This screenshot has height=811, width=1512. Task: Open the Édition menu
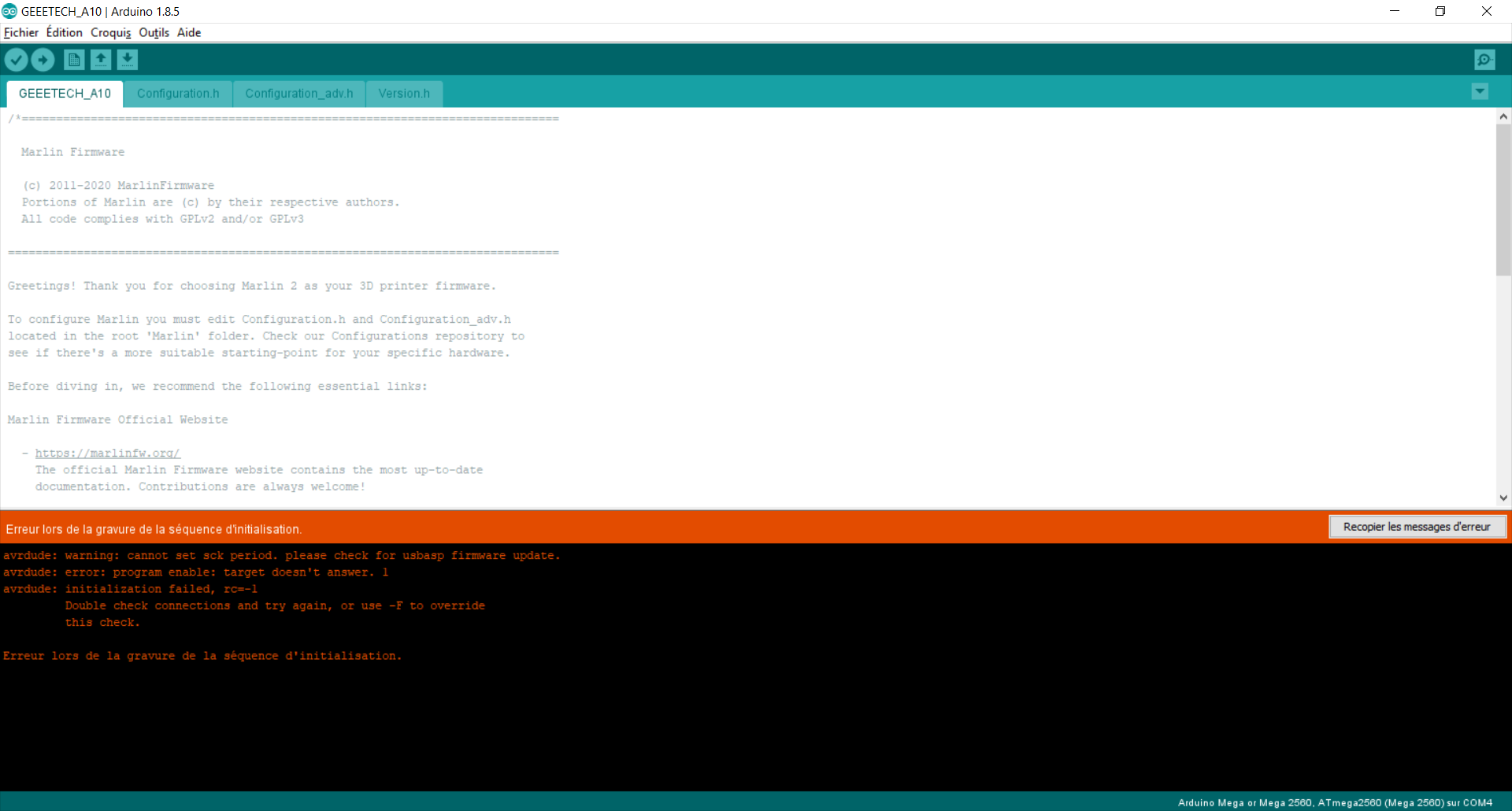coord(65,32)
